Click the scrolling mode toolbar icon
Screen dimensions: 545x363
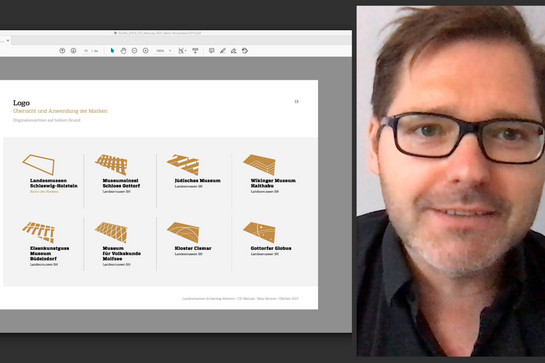(x=195, y=51)
